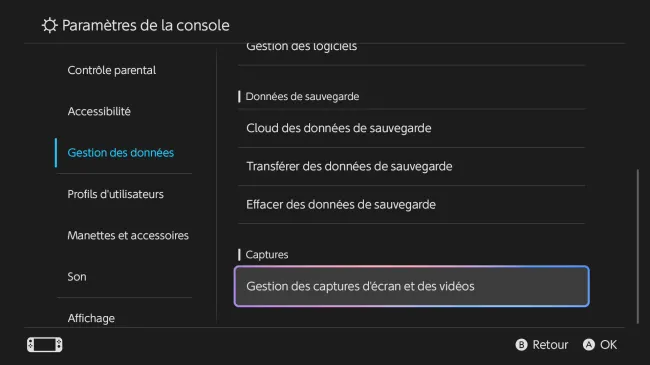The image size is (650, 365).
Task: Open Accessibilité settings category
Action: [99, 111]
